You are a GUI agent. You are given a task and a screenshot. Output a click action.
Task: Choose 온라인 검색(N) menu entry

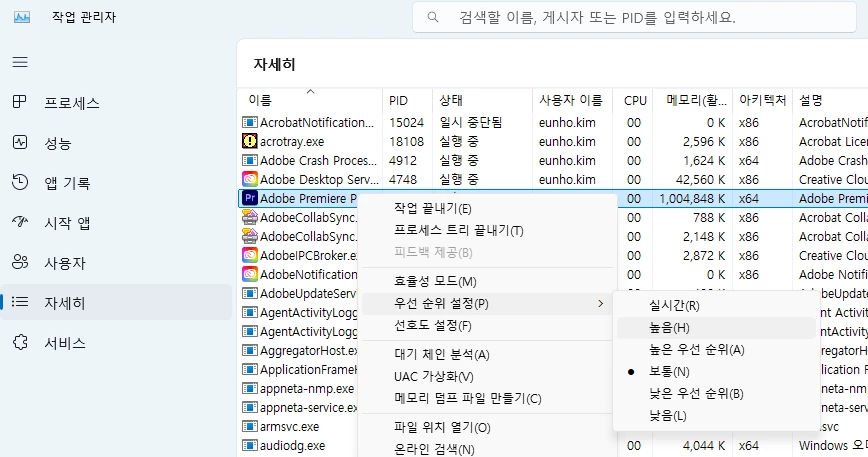tap(487, 449)
